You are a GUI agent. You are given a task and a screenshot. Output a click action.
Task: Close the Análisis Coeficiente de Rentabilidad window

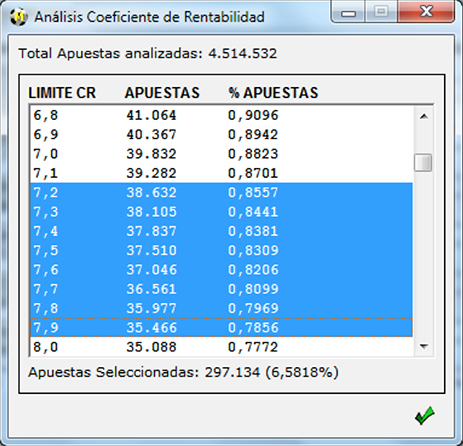click(x=426, y=12)
